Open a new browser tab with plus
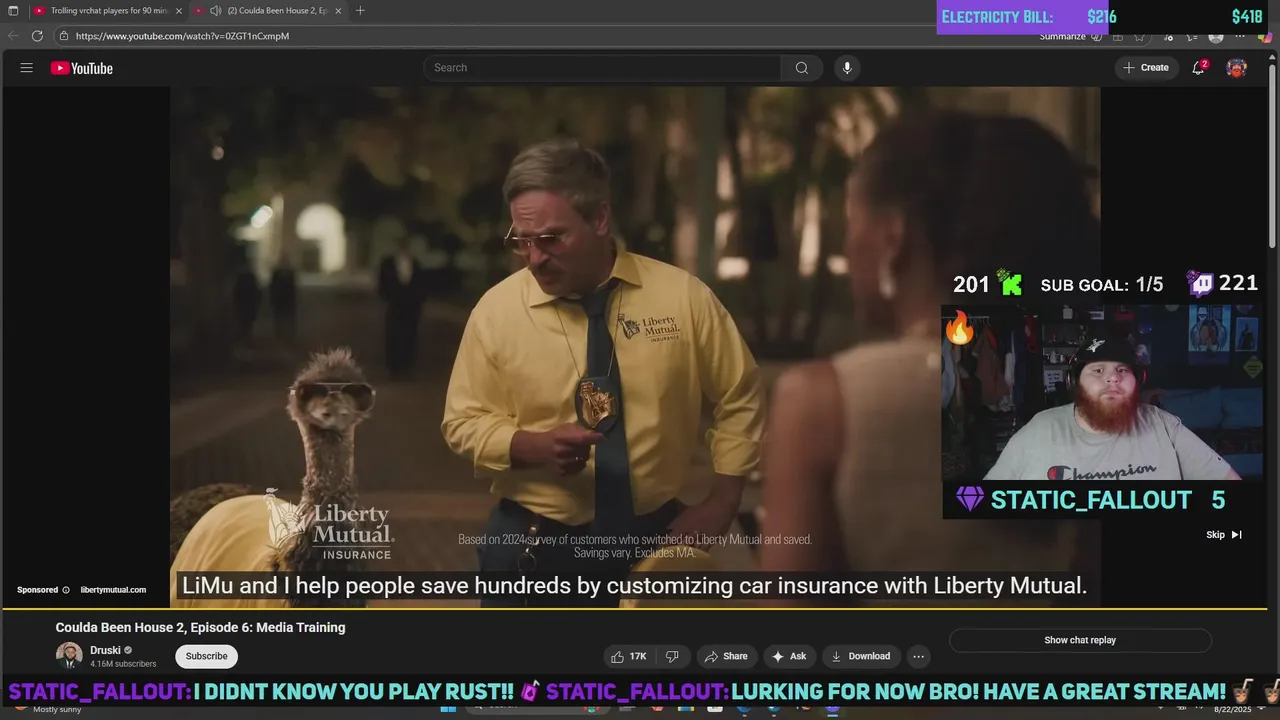 pyautogui.click(x=360, y=11)
